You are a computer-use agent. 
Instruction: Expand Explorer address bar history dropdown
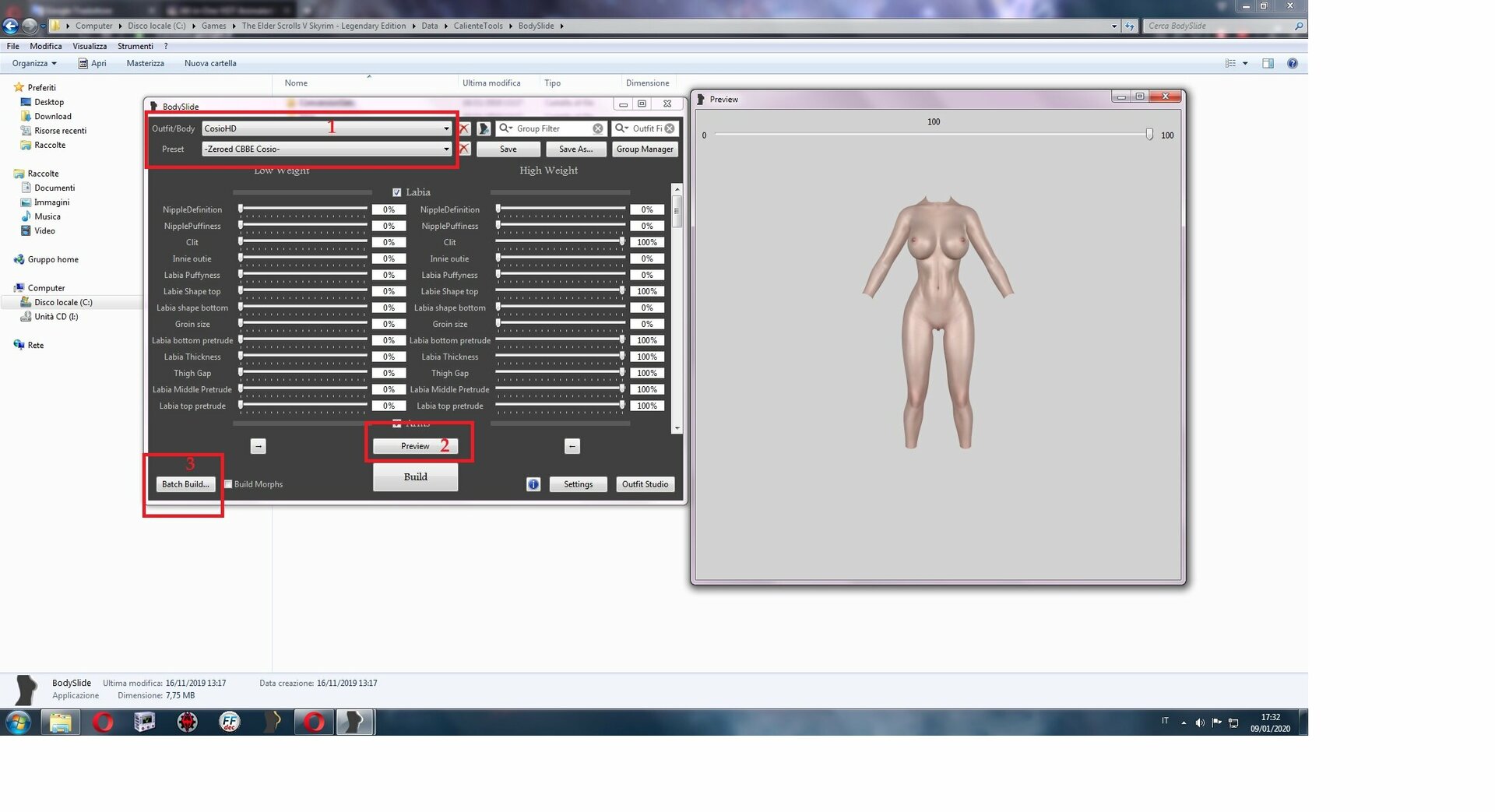coord(1114,26)
